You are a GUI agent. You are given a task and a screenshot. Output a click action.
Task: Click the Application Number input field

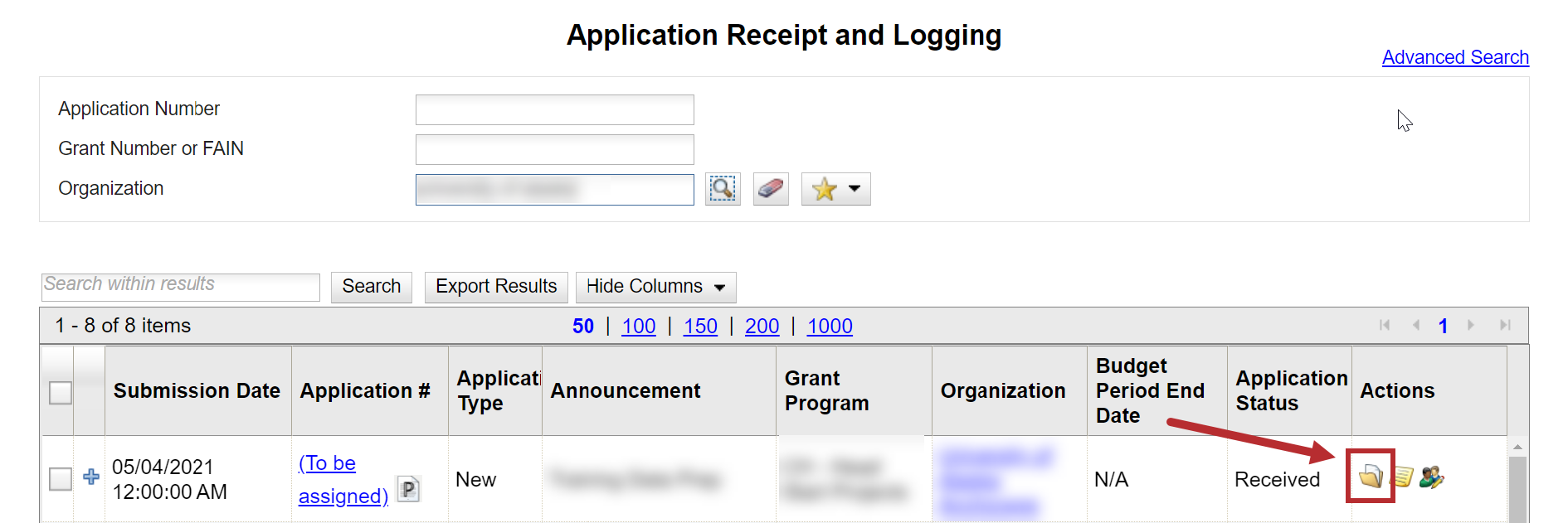[x=554, y=109]
